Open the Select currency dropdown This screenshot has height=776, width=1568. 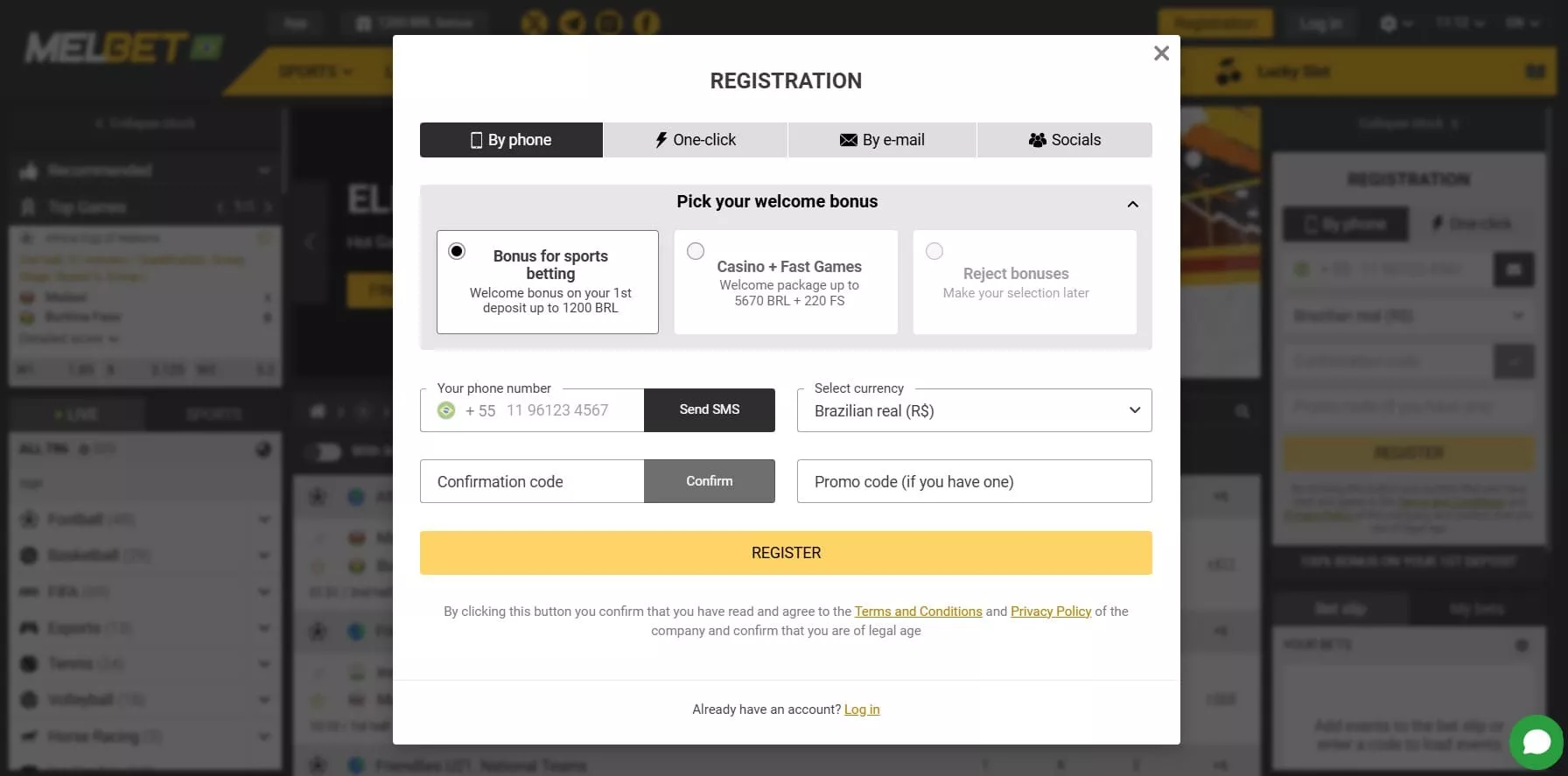[974, 411]
